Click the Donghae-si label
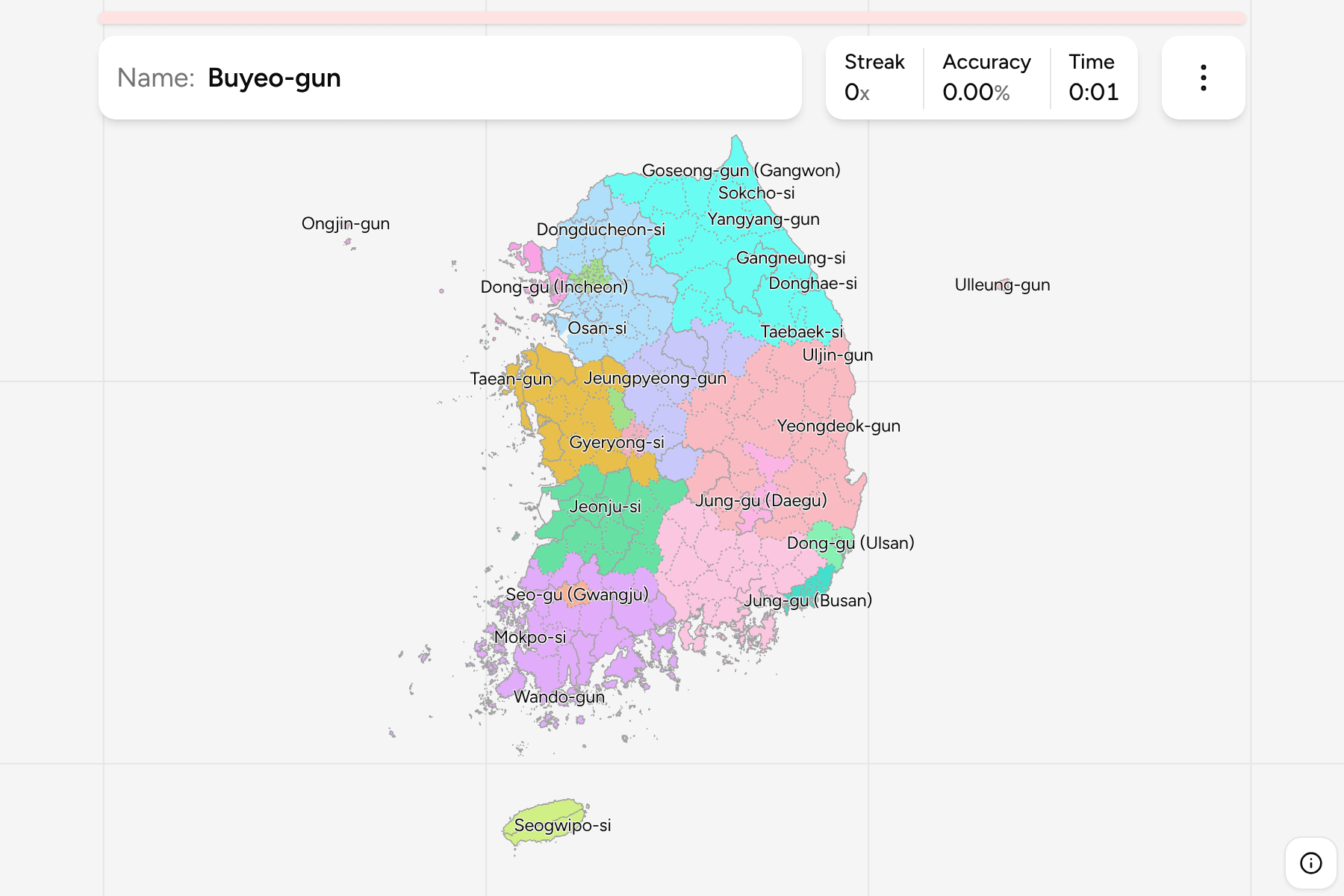Image resolution: width=1344 pixels, height=896 pixels. [812, 283]
